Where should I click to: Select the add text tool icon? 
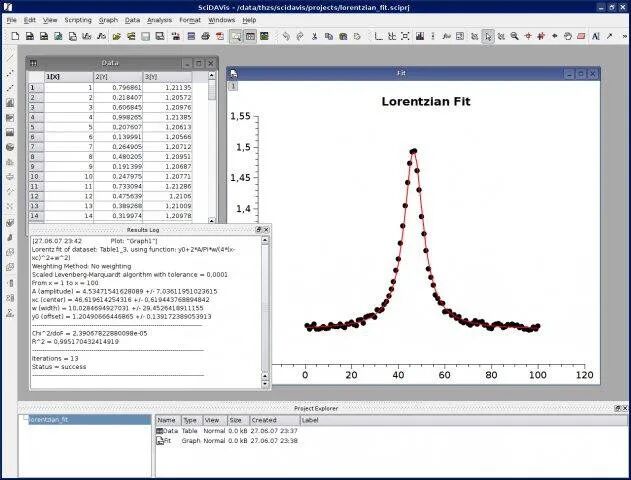click(x=596, y=36)
